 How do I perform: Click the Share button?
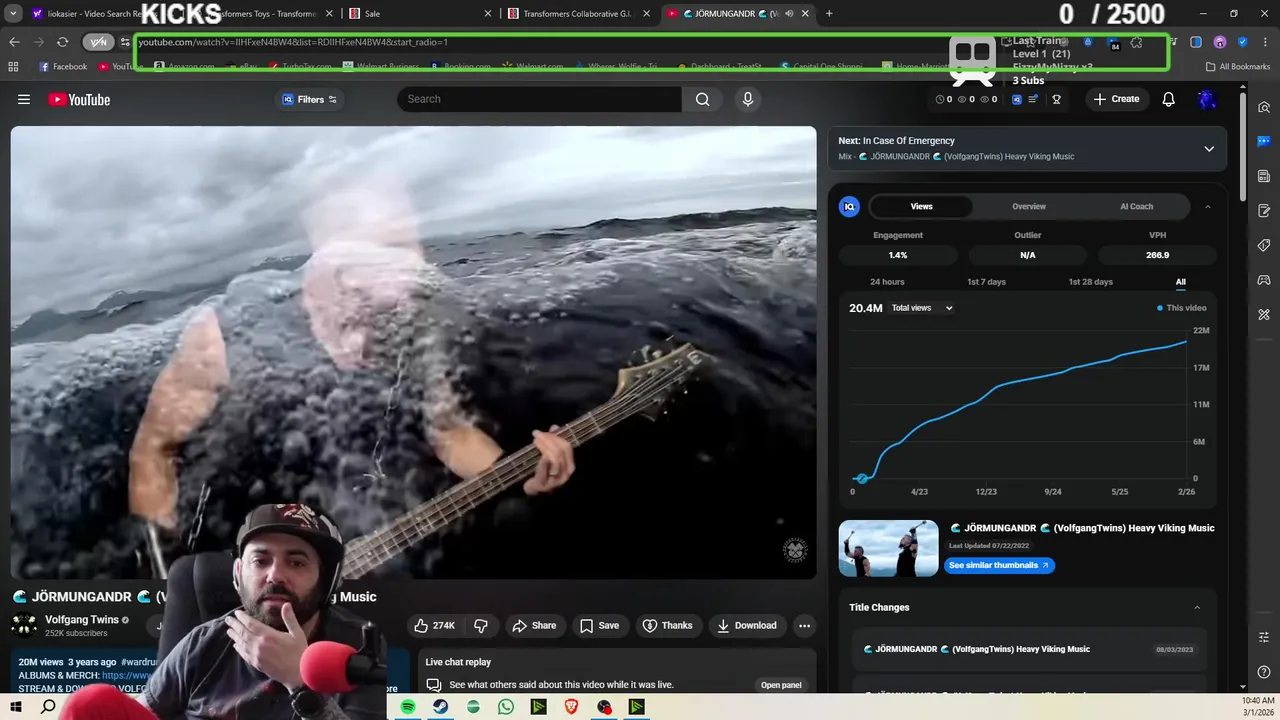534,625
